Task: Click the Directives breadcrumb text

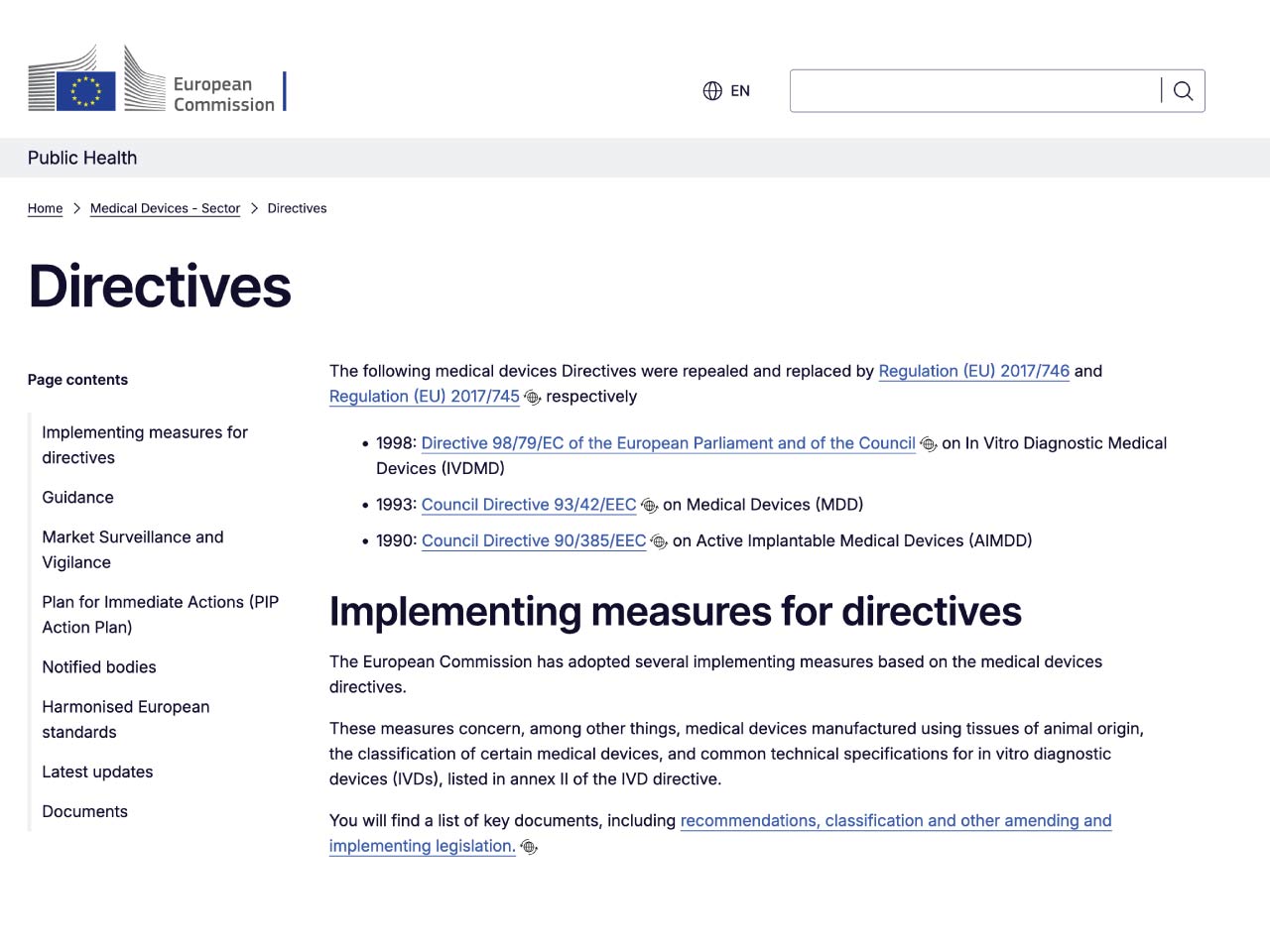Action: point(297,208)
